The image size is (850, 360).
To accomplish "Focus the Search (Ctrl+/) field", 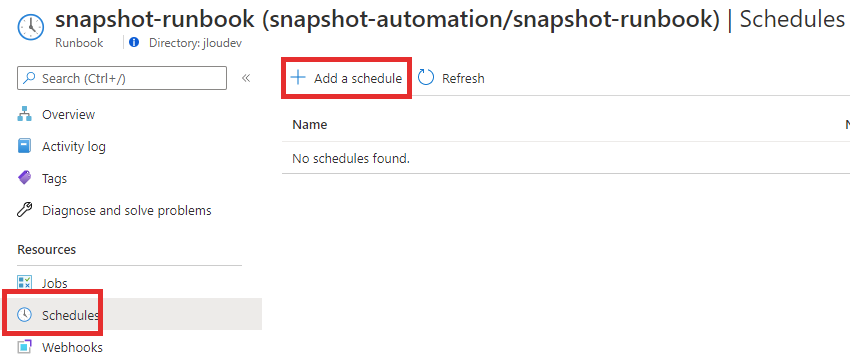I will coord(122,78).
